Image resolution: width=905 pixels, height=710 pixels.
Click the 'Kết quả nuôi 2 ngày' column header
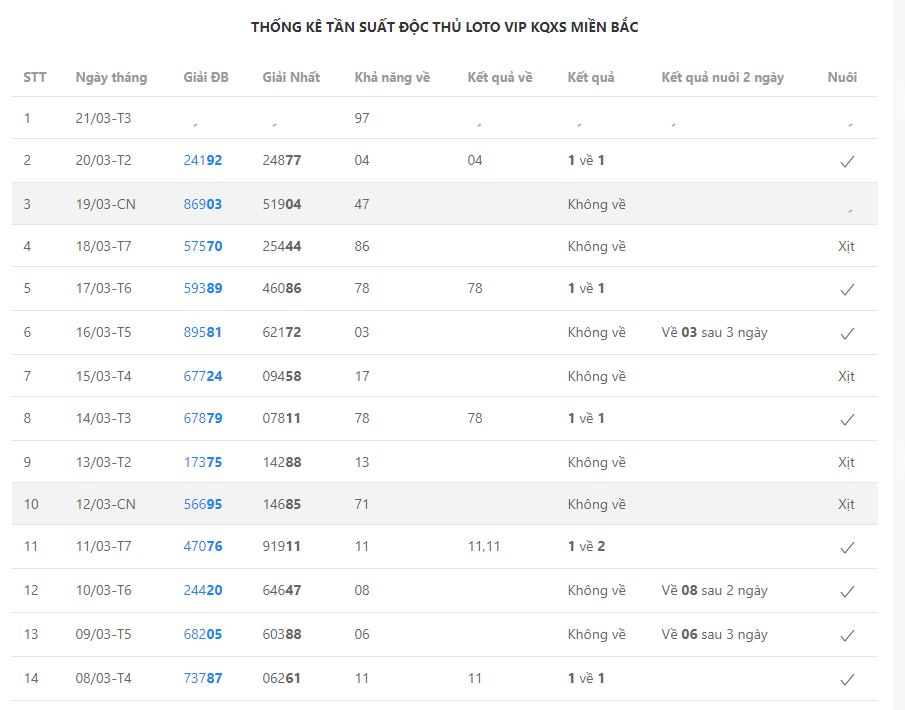pyautogui.click(x=722, y=77)
